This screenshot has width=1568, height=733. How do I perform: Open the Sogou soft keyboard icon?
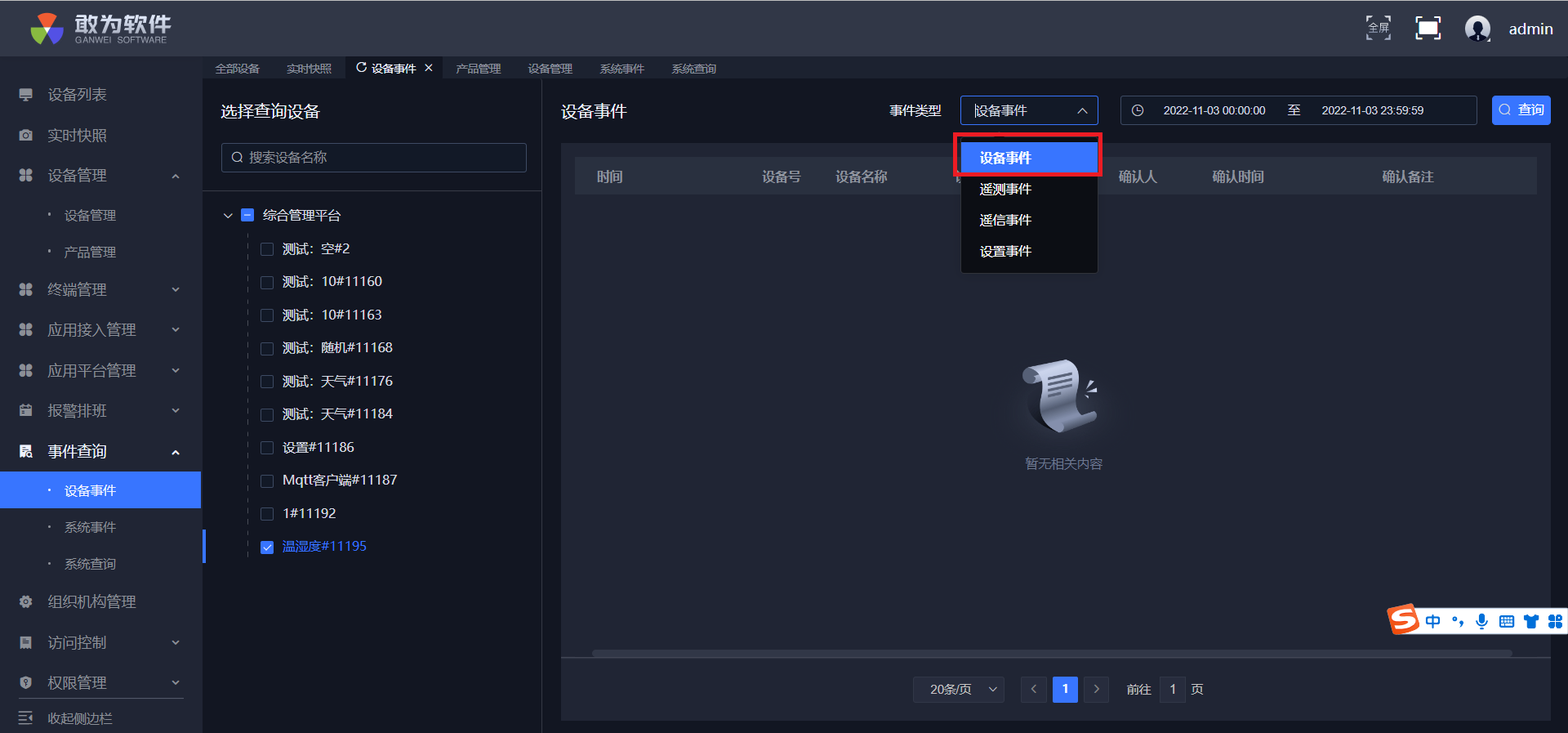pyautogui.click(x=1507, y=622)
